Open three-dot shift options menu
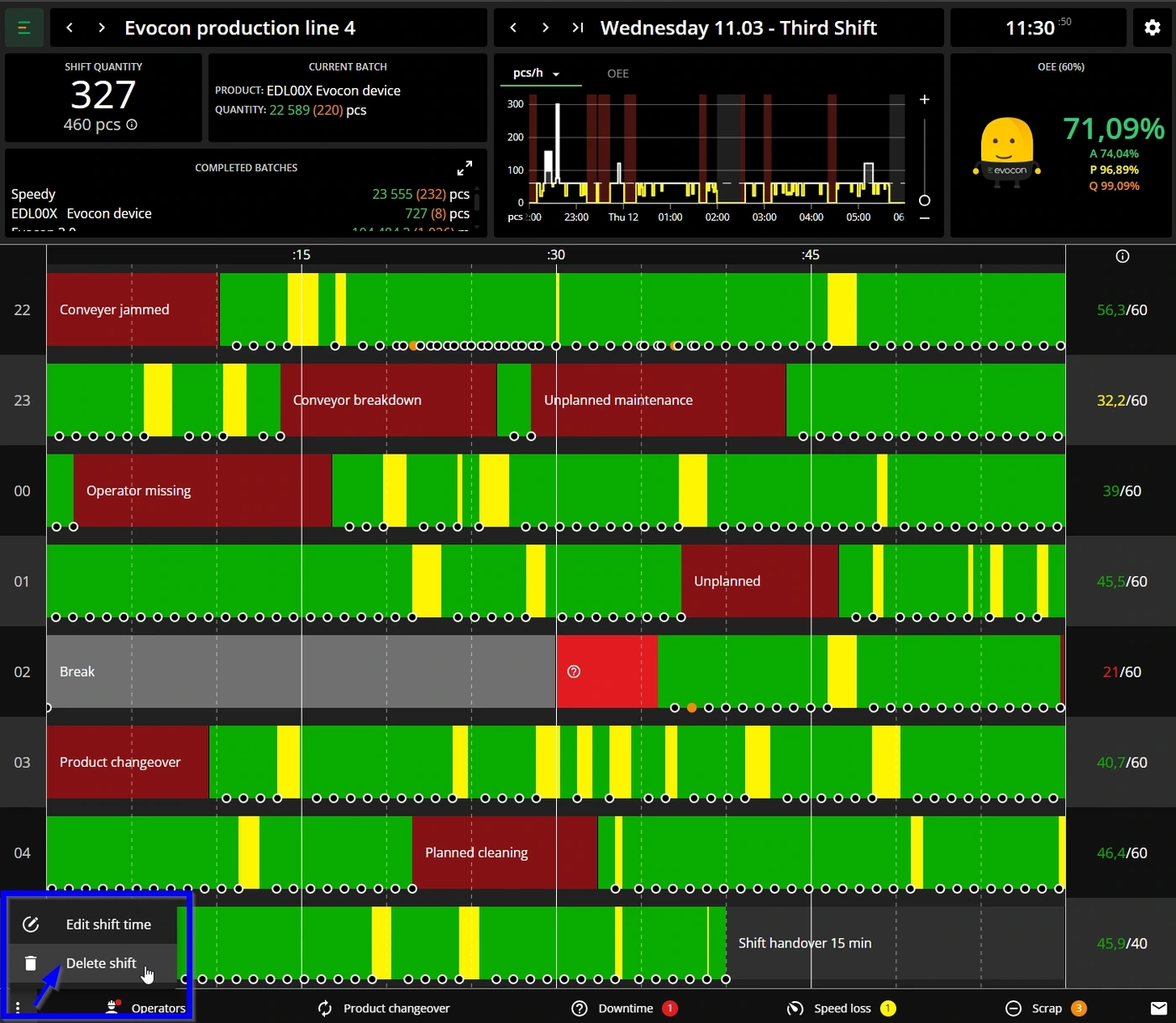Image resolution: width=1176 pixels, height=1023 pixels. [18, 1008]
